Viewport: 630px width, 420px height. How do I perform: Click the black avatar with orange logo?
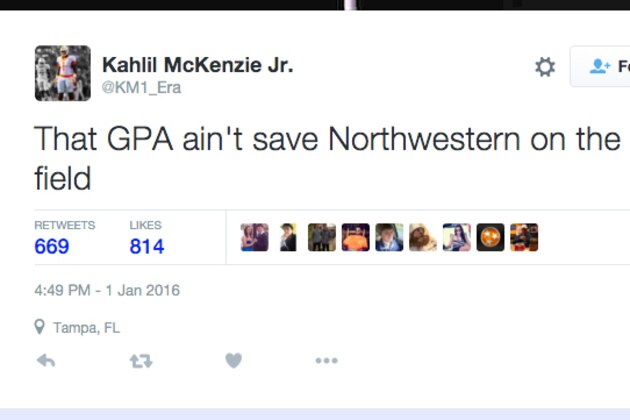tap(490, 237)
